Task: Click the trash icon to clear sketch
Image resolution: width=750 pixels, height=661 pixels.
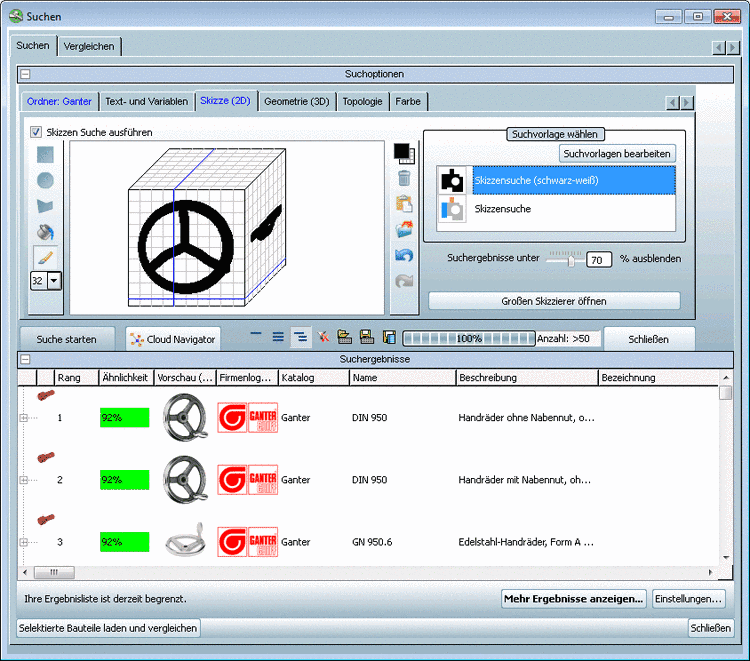Action: click(x=404, y=178)
